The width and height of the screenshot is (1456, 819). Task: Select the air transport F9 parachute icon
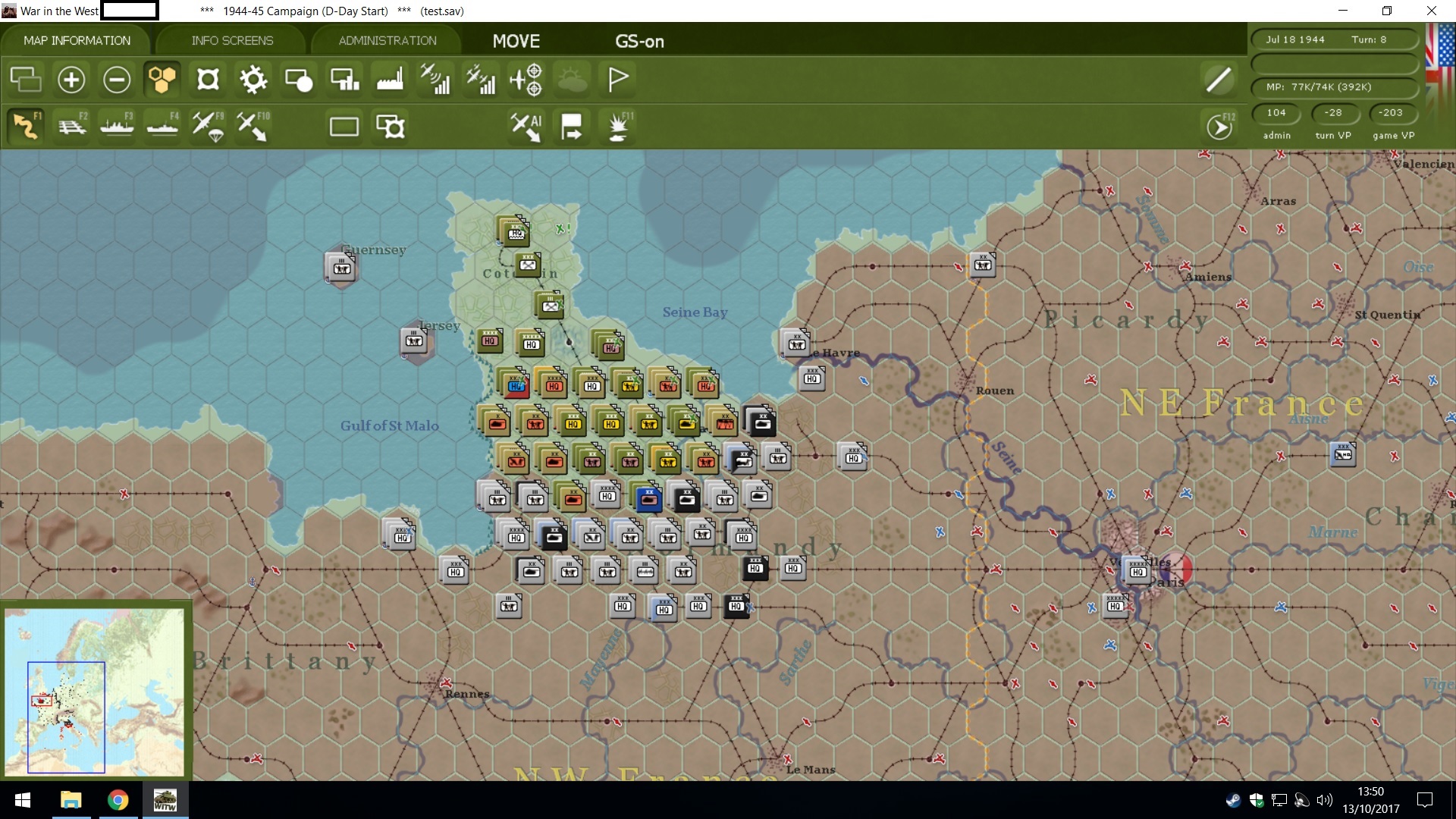coord(208,126)
